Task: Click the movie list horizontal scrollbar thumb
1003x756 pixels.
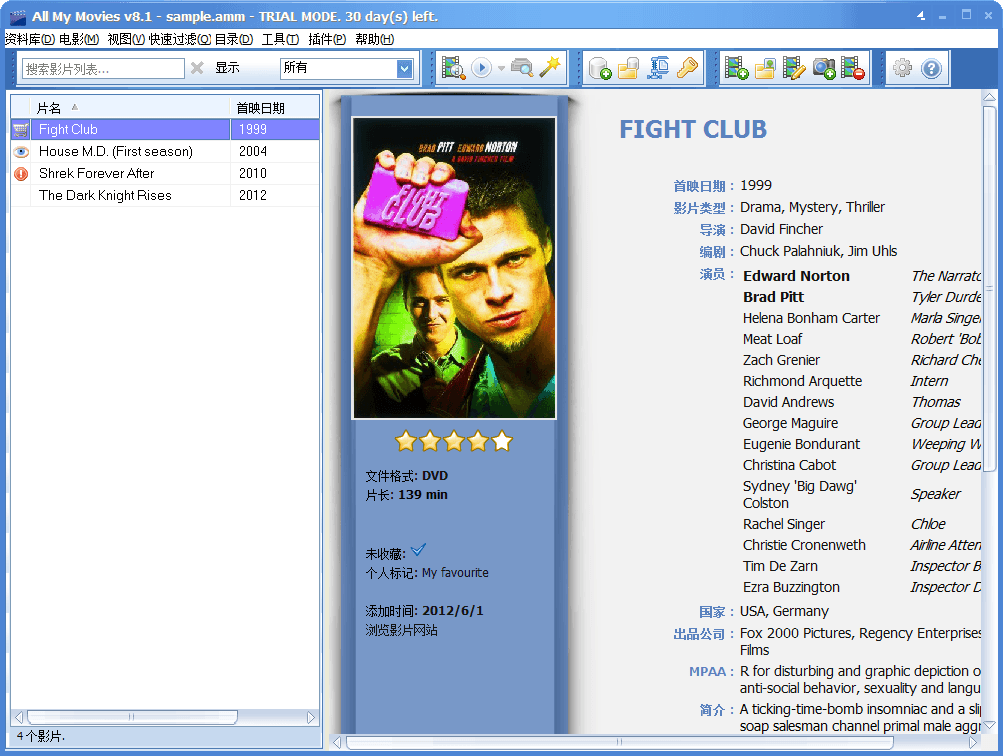Action: (132, 717)
